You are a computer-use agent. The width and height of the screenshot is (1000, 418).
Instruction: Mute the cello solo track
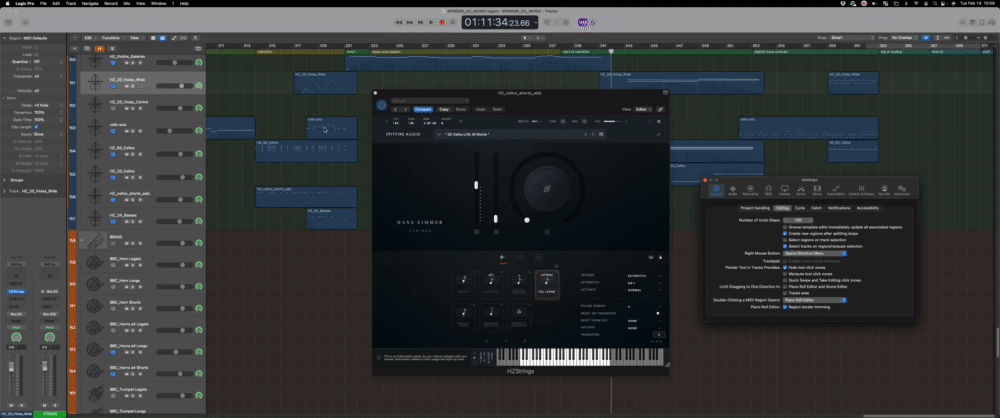click(x=126, y=131)
